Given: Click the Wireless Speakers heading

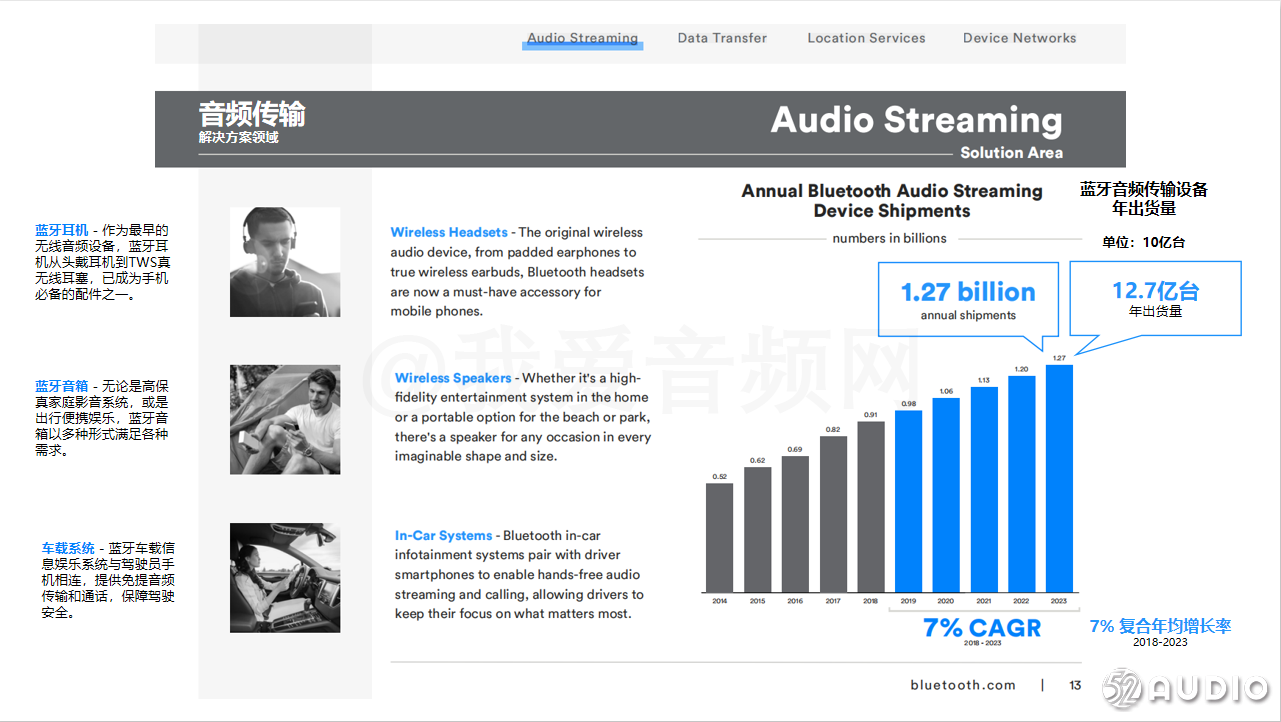Looking at the screenshot, I should tap(453, 378).
